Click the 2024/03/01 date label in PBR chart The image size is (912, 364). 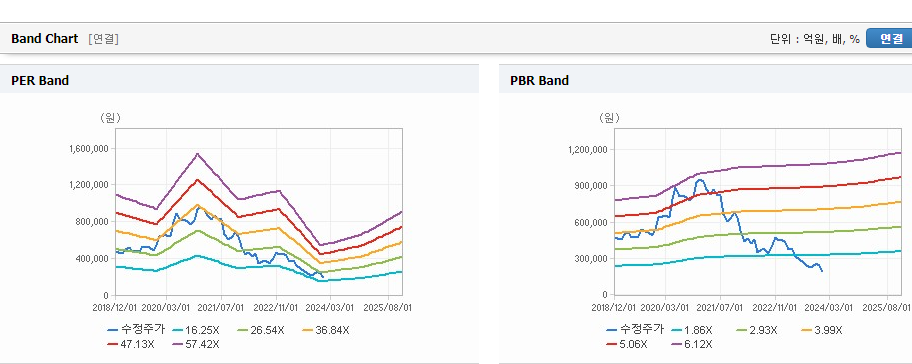[x=829, y=307]
